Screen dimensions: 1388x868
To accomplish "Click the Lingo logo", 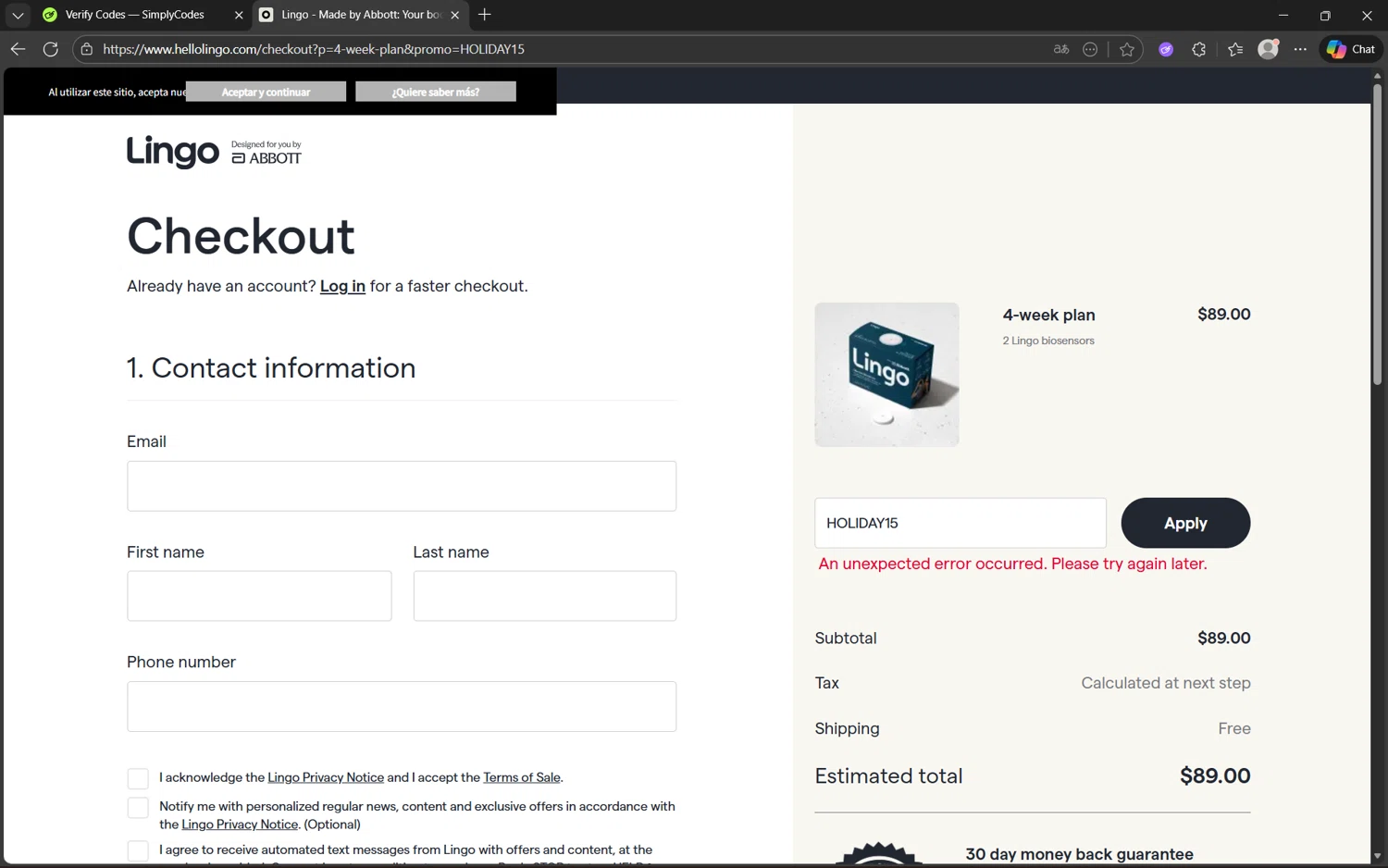I will click(173, 151).
